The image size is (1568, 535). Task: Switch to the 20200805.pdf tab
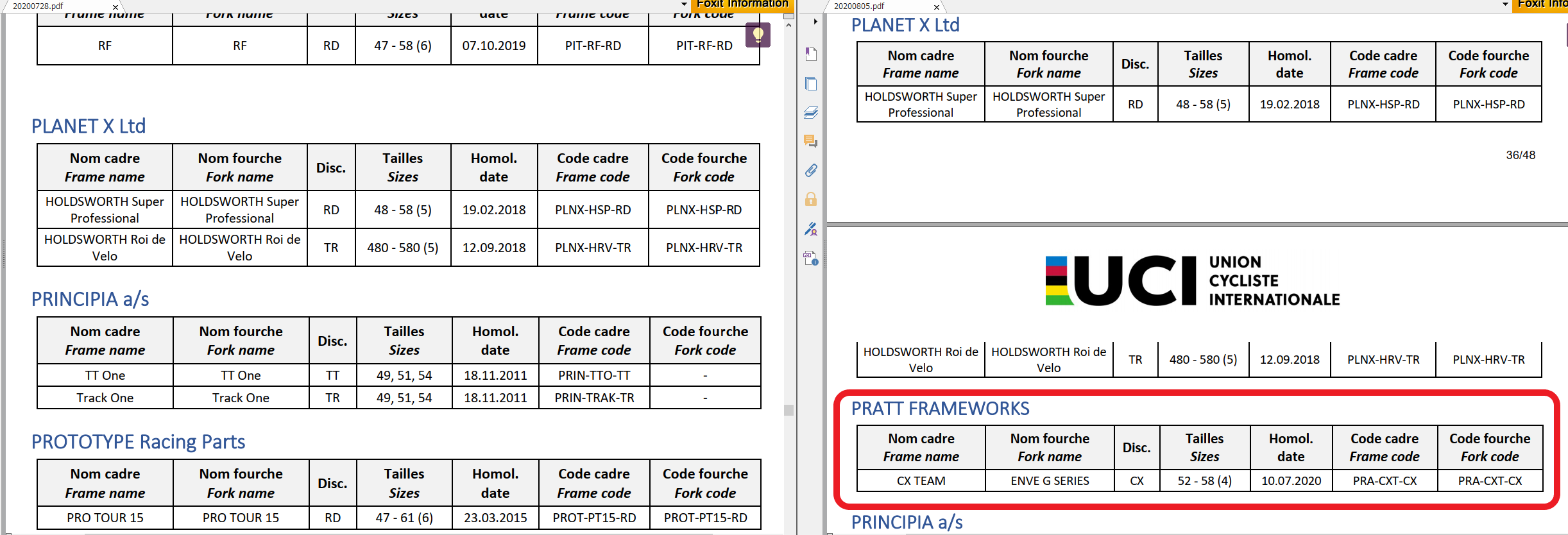coord(860,6)
